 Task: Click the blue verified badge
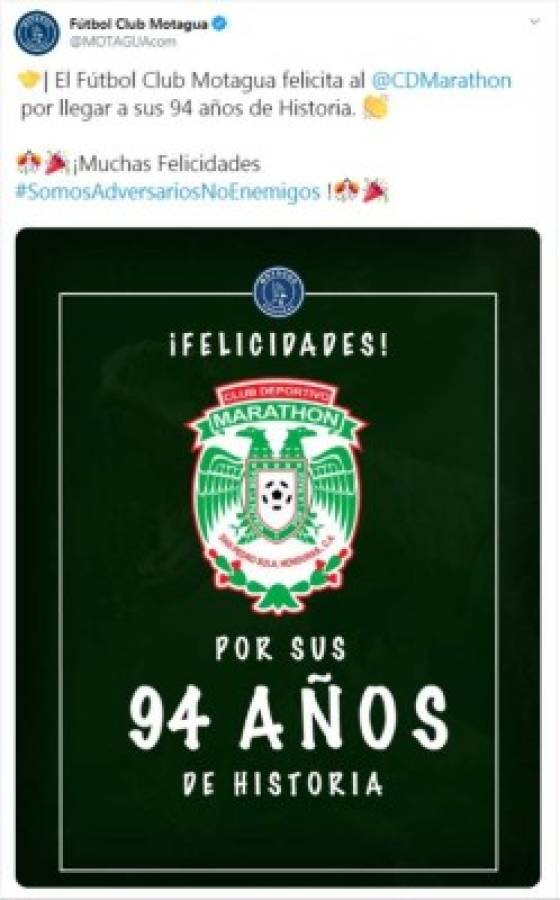[x=220, y=24]
